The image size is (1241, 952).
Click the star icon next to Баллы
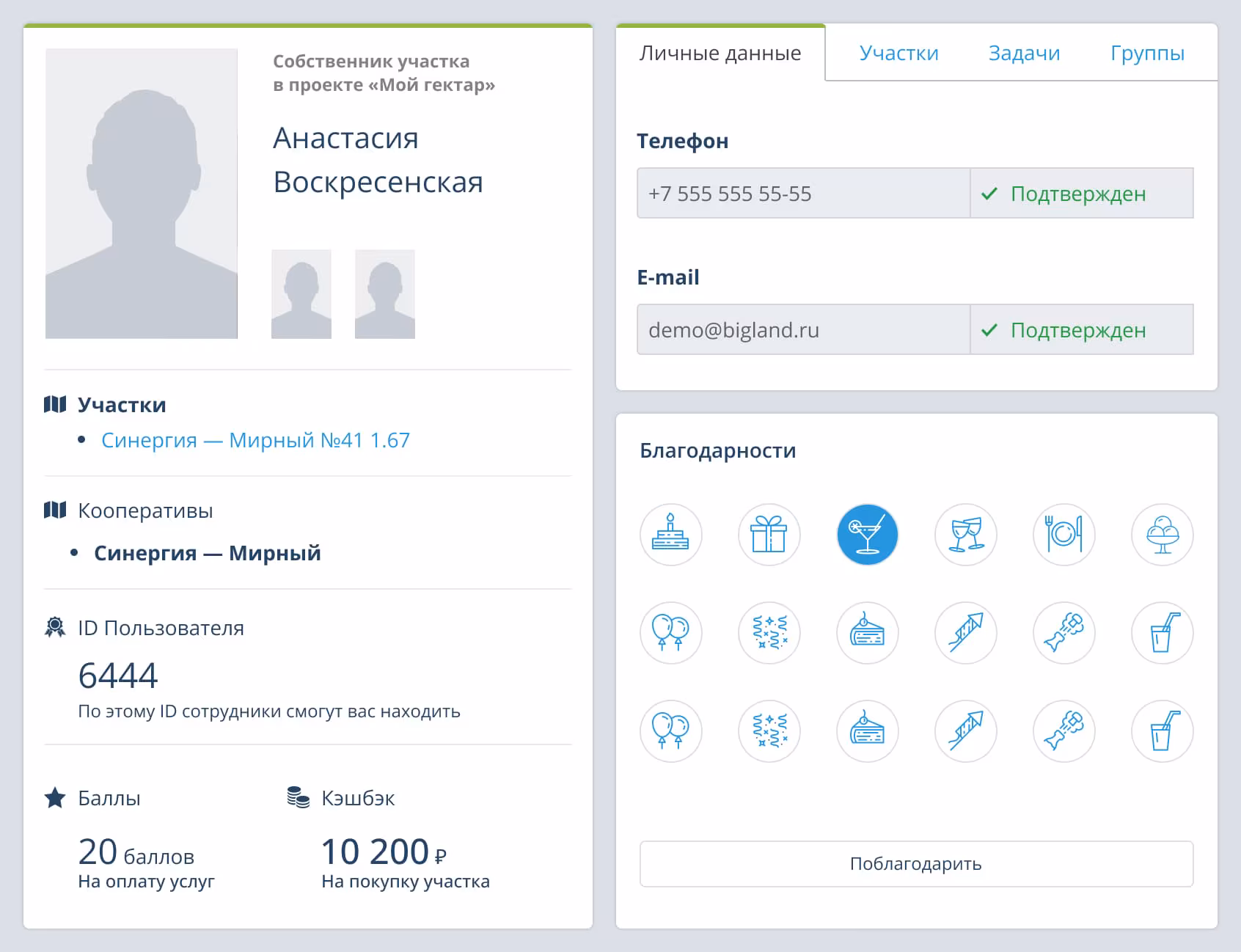pyautogui.click(x=55, y=797)
